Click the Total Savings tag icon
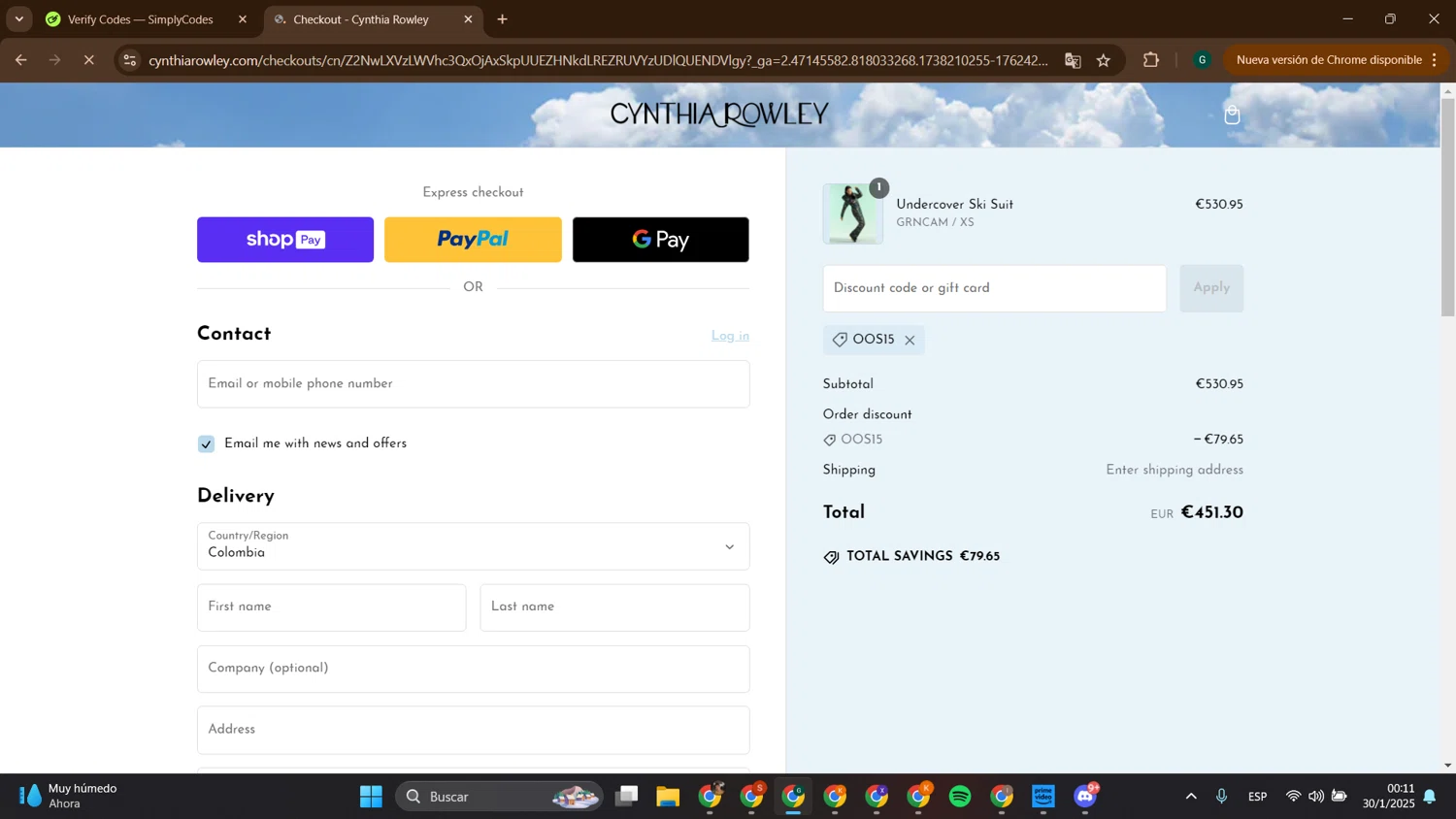Image resolution: width=1456 pixels, height=819 pixels. tap(831, 557)
